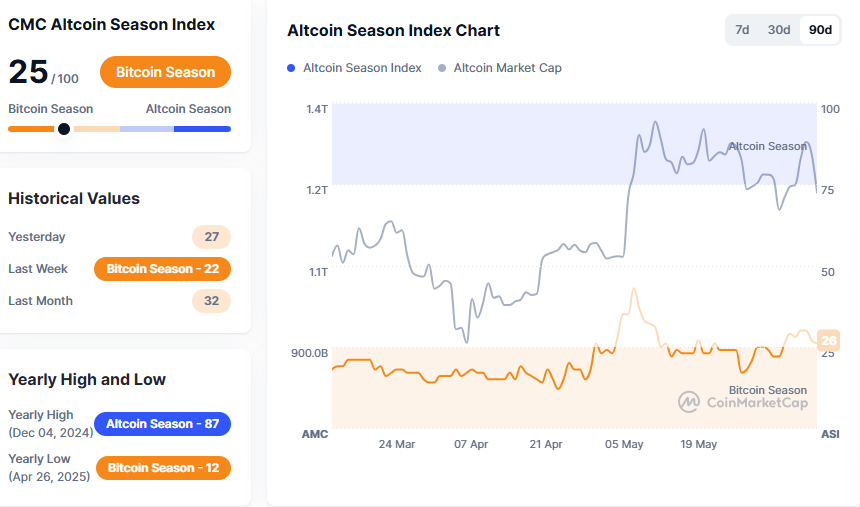The height and width of the screenshot is (507, 860).
Task: Click the CMC Altcoin Season Index heading
Action: [111, 24]
